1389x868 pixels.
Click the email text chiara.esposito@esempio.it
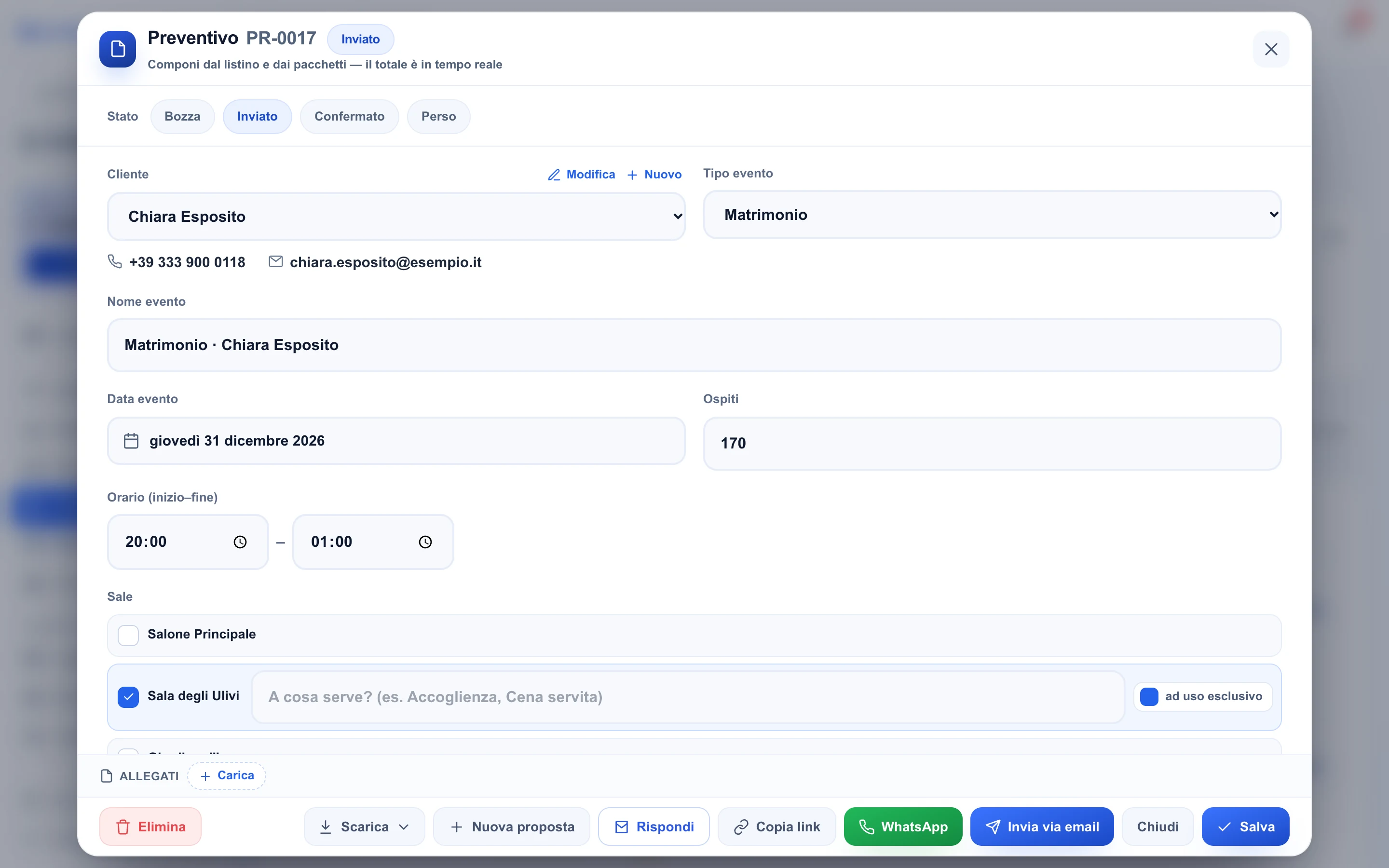(x=386, y=262)
